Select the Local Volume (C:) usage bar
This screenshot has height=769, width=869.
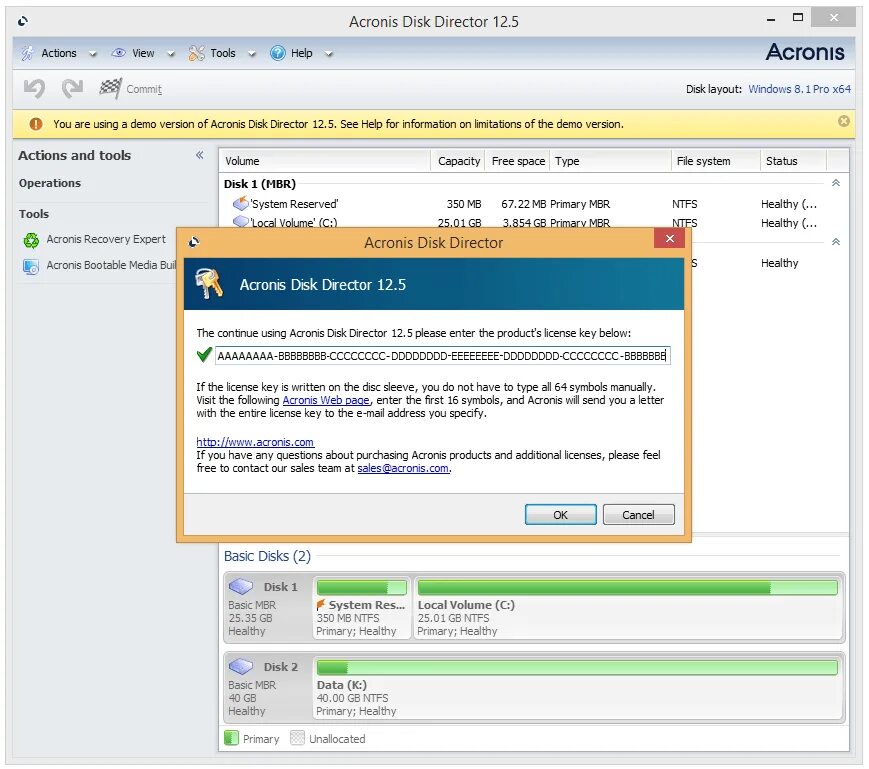tap(627, 587)
